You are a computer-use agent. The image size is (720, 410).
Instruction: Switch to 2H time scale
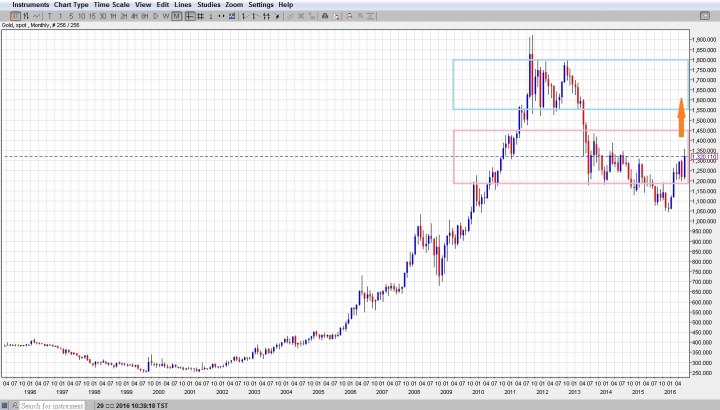click(x=124, y=16)
